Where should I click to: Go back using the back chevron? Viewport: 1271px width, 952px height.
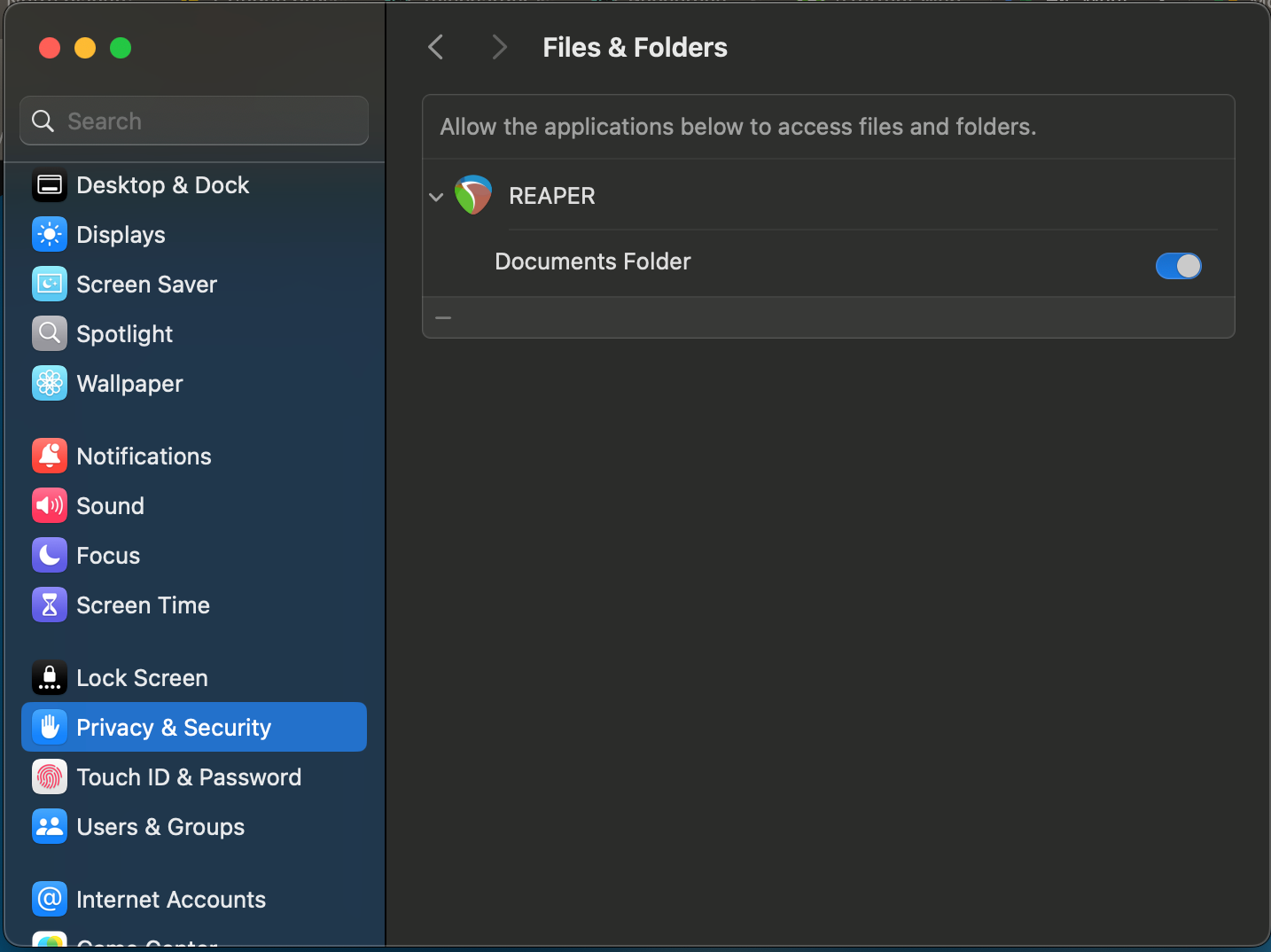tap(435, 47)
